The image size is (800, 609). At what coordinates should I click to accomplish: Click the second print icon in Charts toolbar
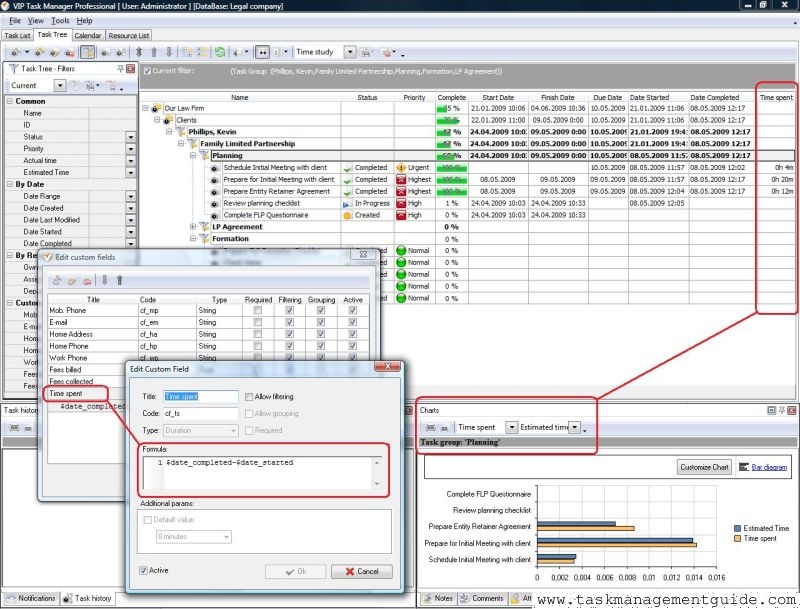tap(444, 427)
